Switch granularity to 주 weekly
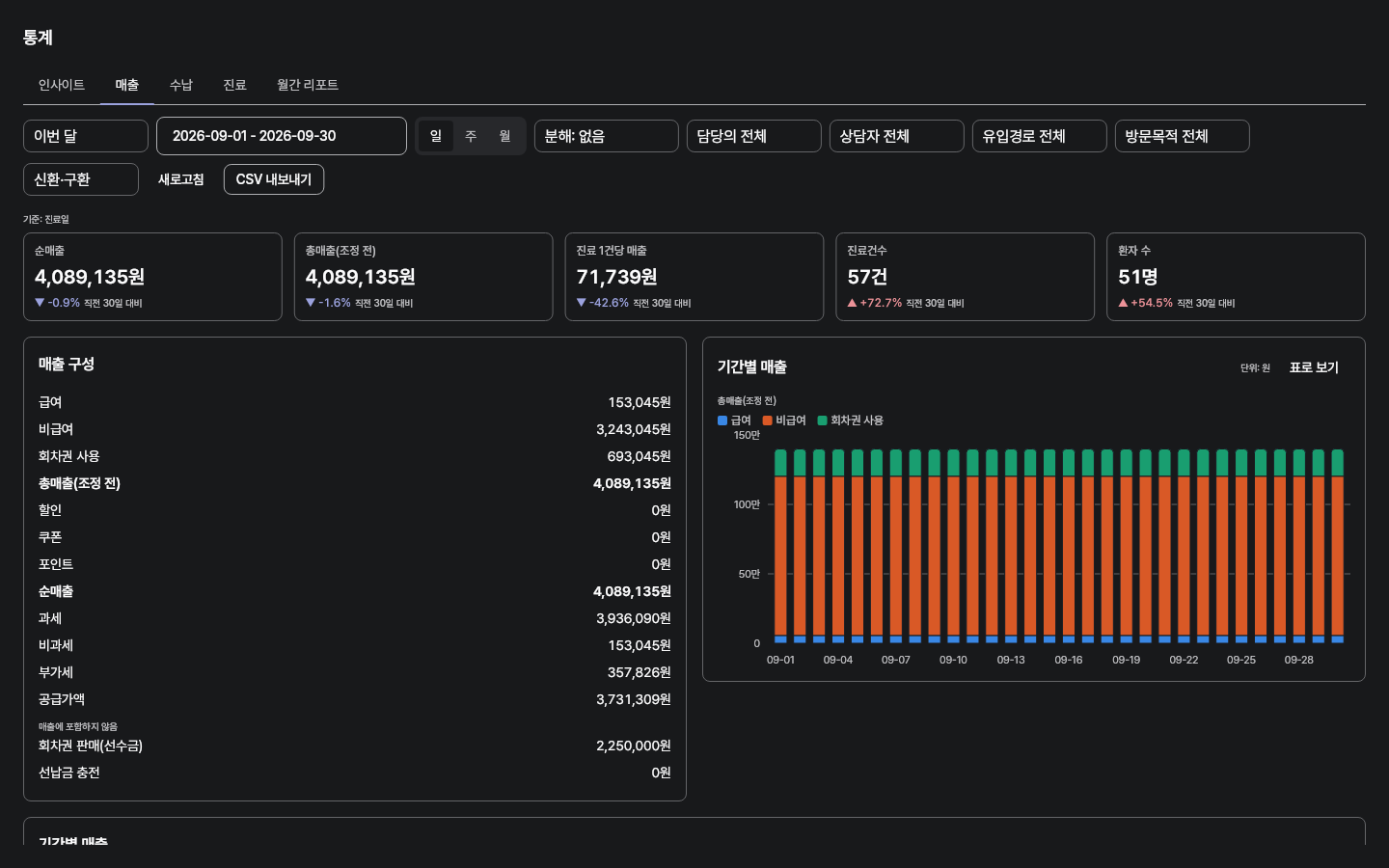1389x868 pixels. coord(471,136)
